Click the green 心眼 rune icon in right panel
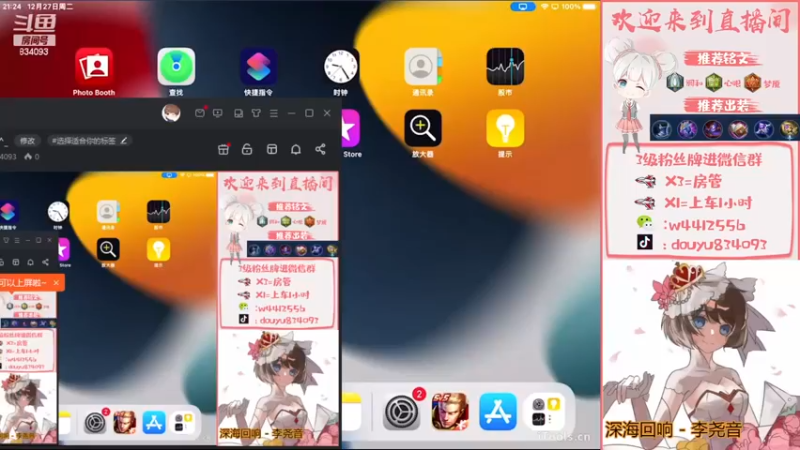Screen dimensions: 800x450 [x=713, y=82]
